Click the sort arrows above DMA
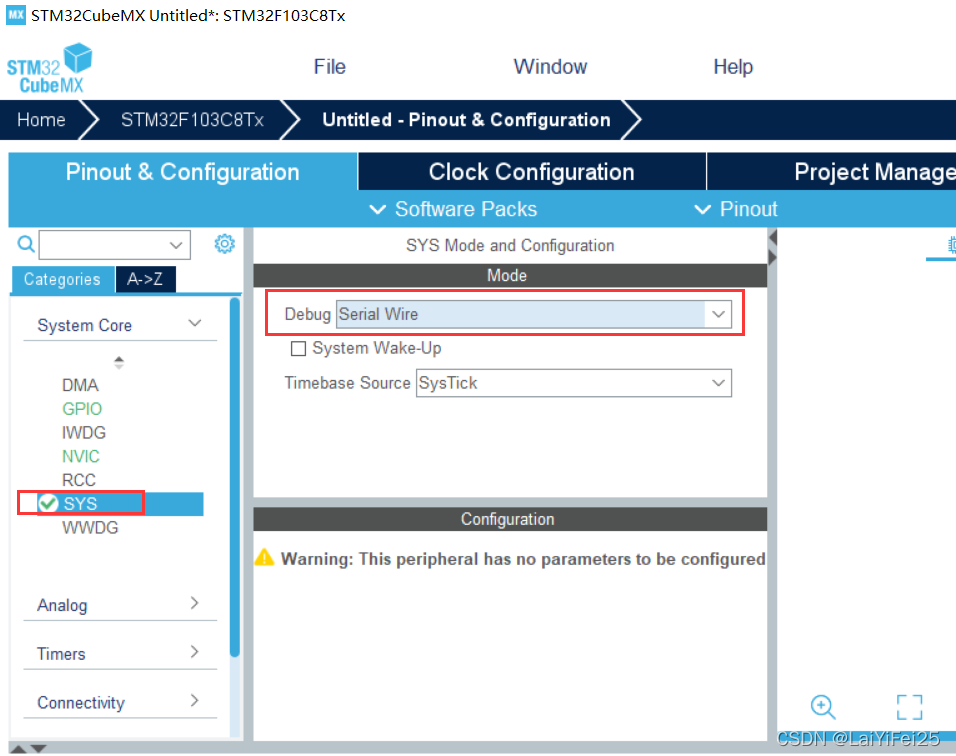 pos(119,362)
